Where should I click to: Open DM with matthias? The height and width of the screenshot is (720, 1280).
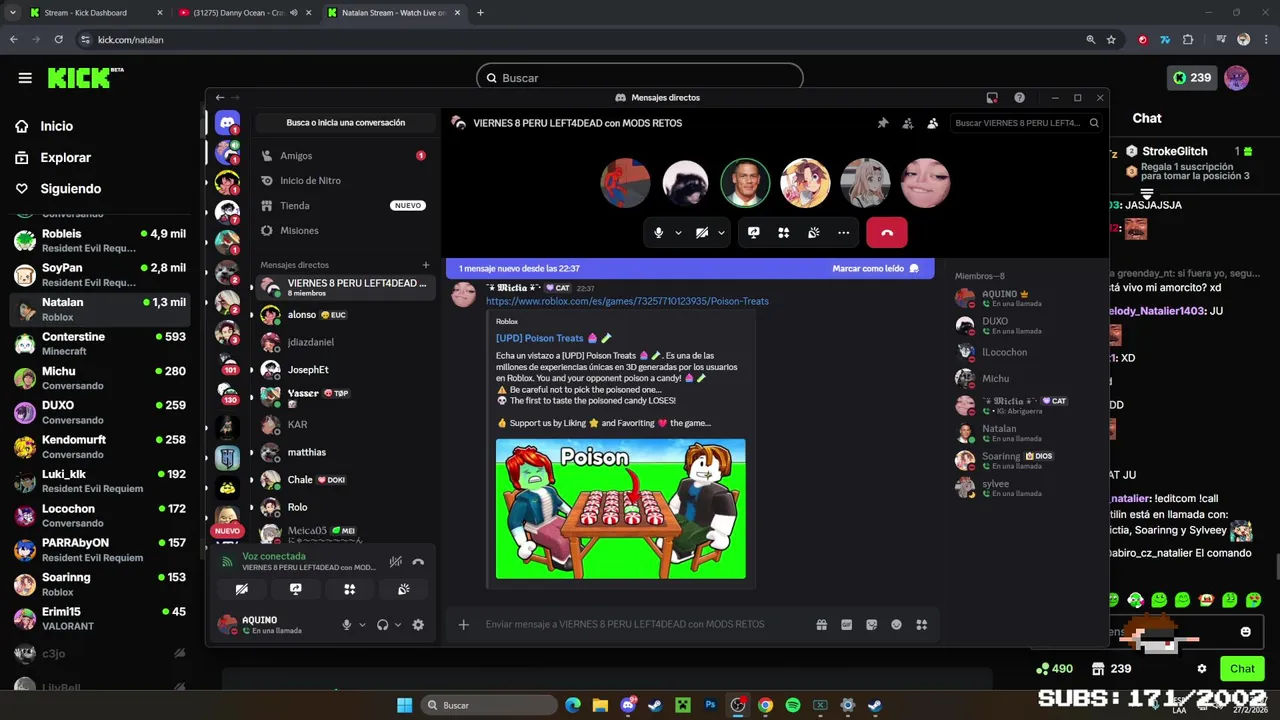344,452
